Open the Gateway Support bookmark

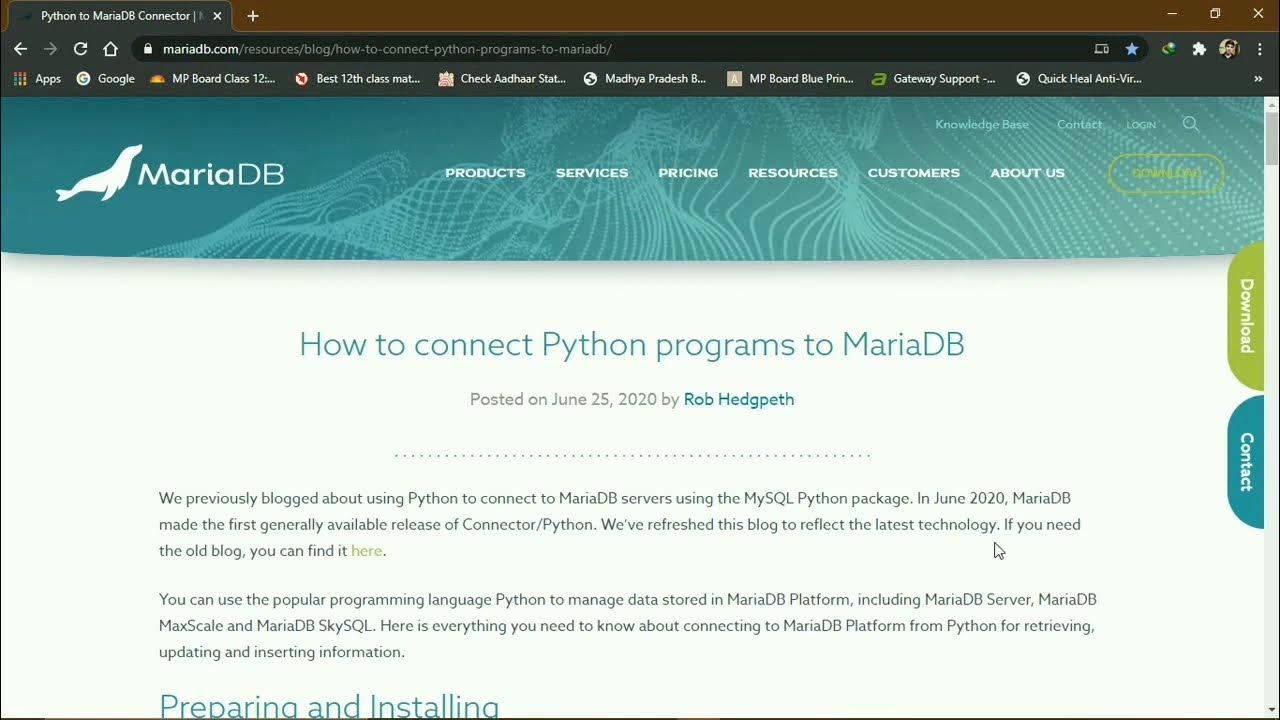click(x=933, y=78)
